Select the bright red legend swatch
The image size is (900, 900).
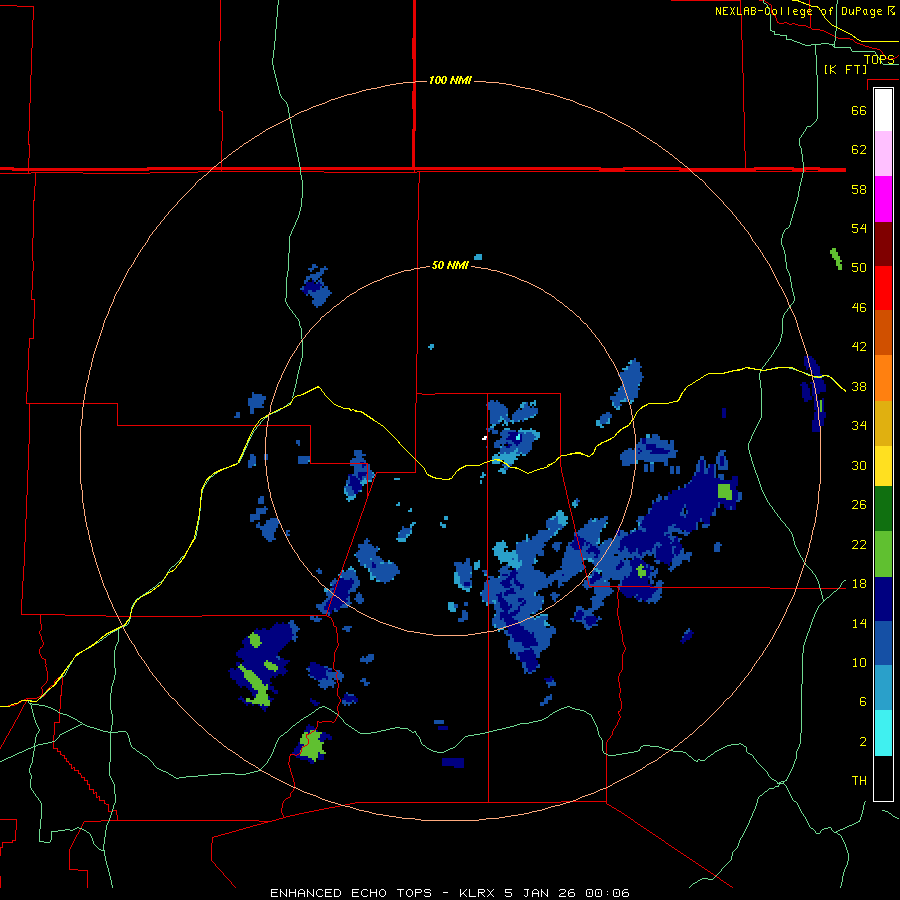[x=883, y=288]
